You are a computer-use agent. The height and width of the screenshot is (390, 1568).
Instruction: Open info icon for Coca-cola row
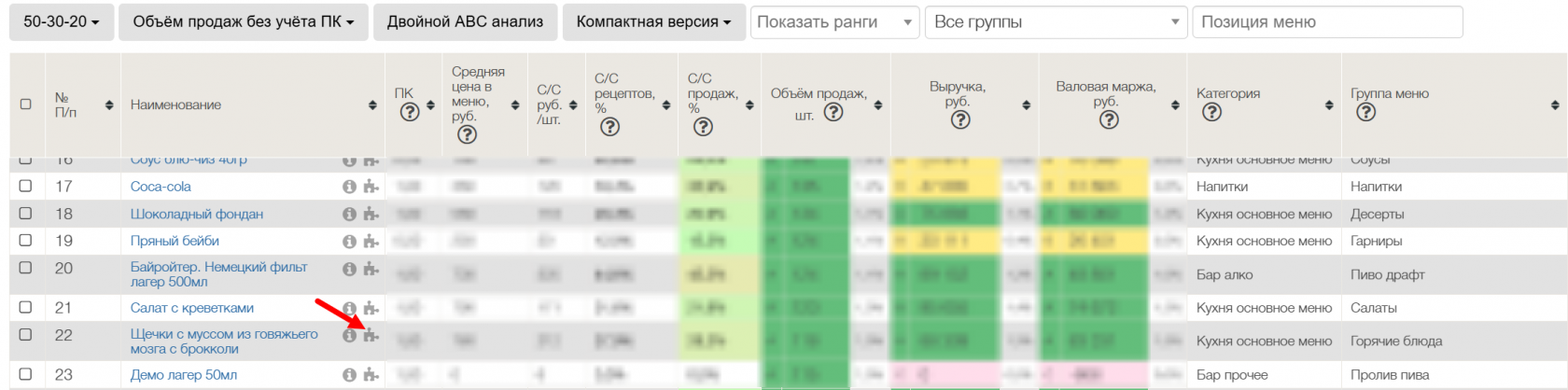click(x=349, y=187)
